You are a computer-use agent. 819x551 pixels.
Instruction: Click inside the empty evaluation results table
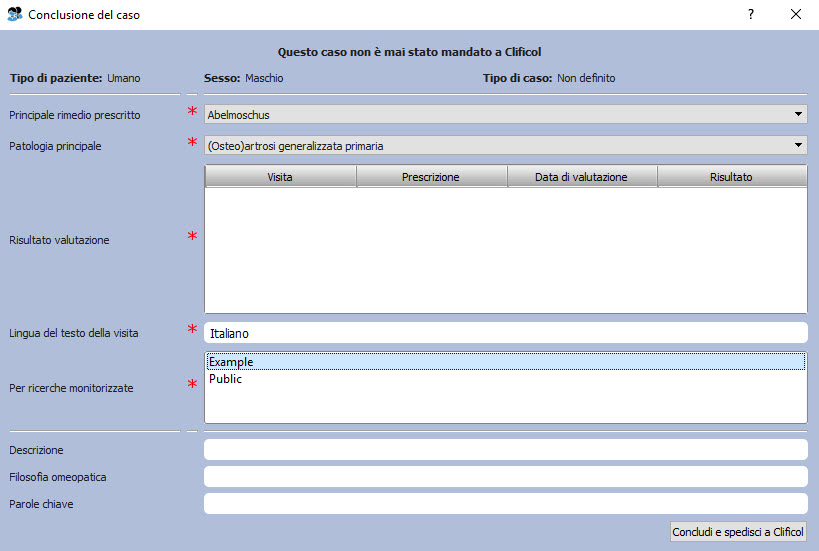pyautogui.click(x=505, y=250)
